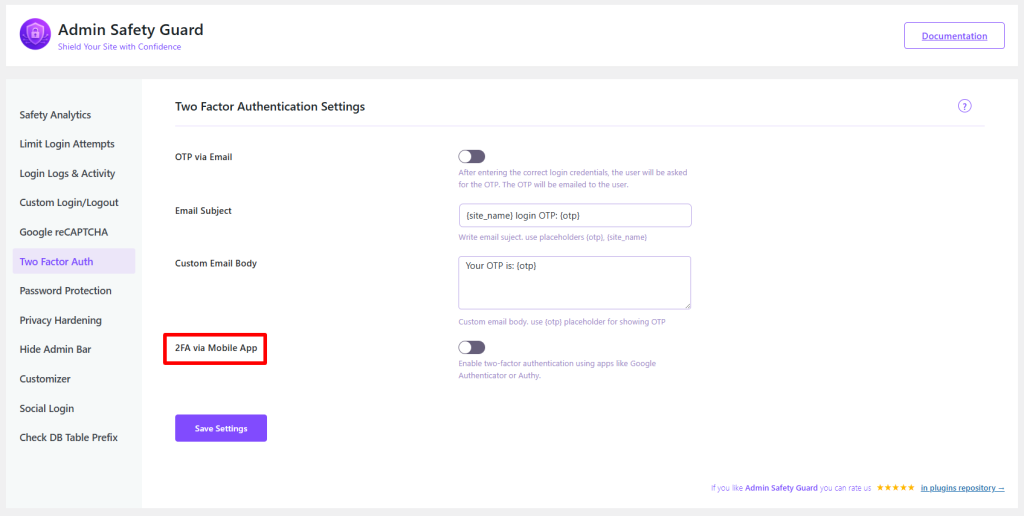Screen dimensions: 1024x516
Task: Select Custom Login/Logout menu item
Action: 69,203
